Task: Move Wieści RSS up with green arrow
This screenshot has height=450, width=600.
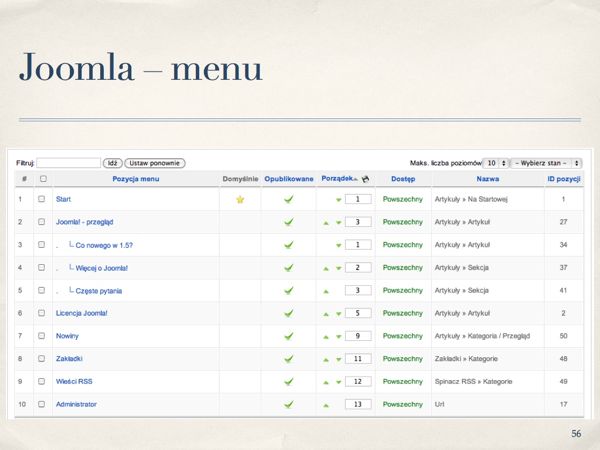Action: (326, 382)
